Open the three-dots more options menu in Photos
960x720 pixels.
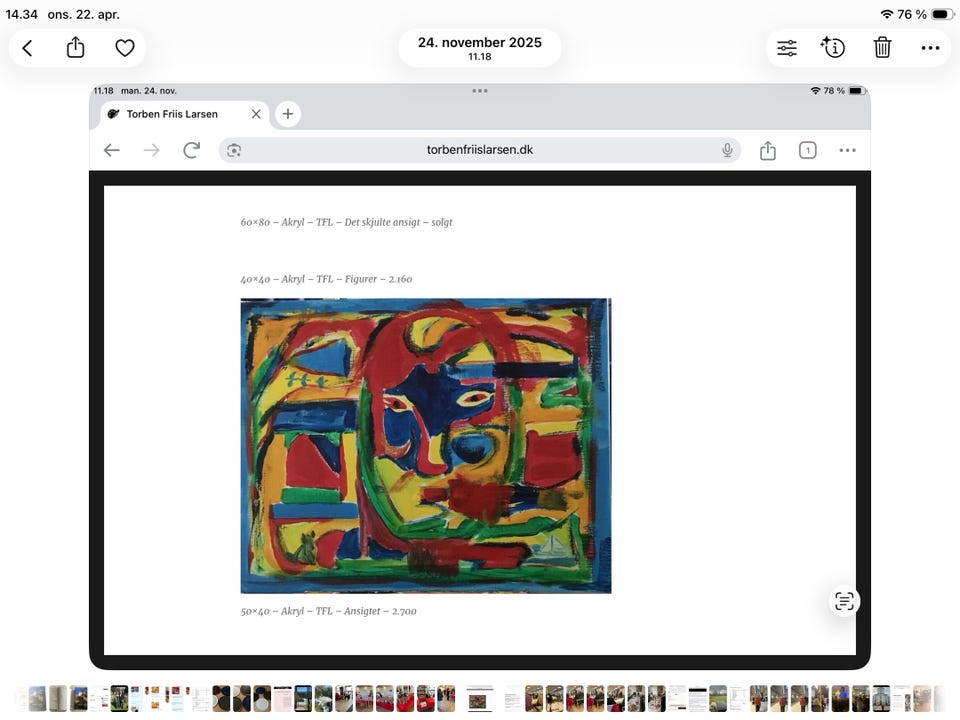930,48
